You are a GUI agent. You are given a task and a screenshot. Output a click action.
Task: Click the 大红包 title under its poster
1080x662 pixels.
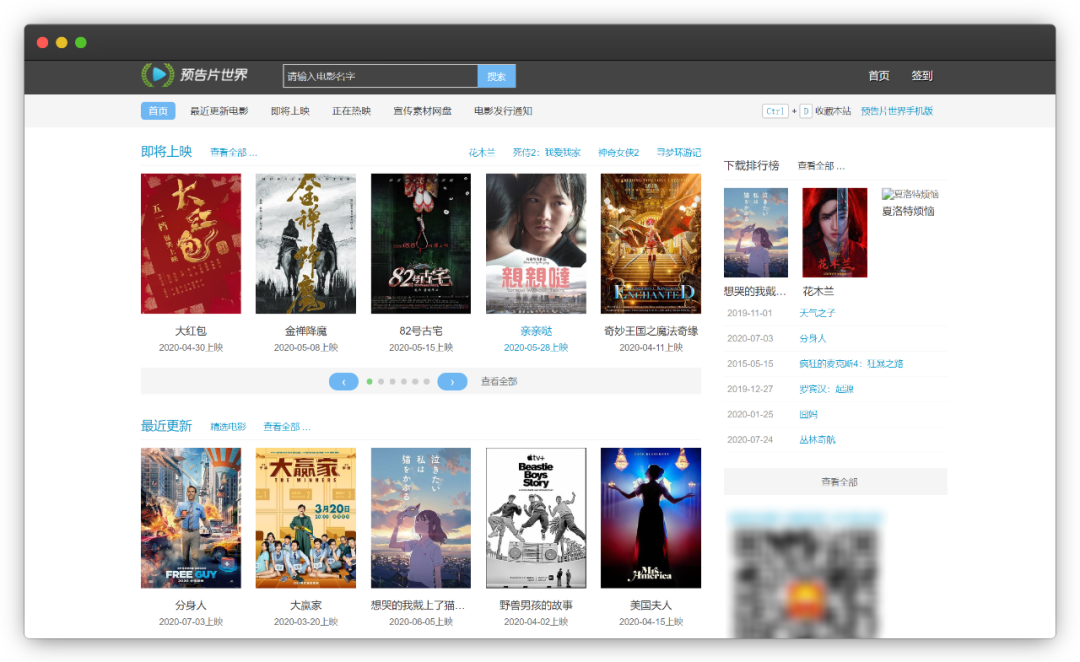point(191,331)
